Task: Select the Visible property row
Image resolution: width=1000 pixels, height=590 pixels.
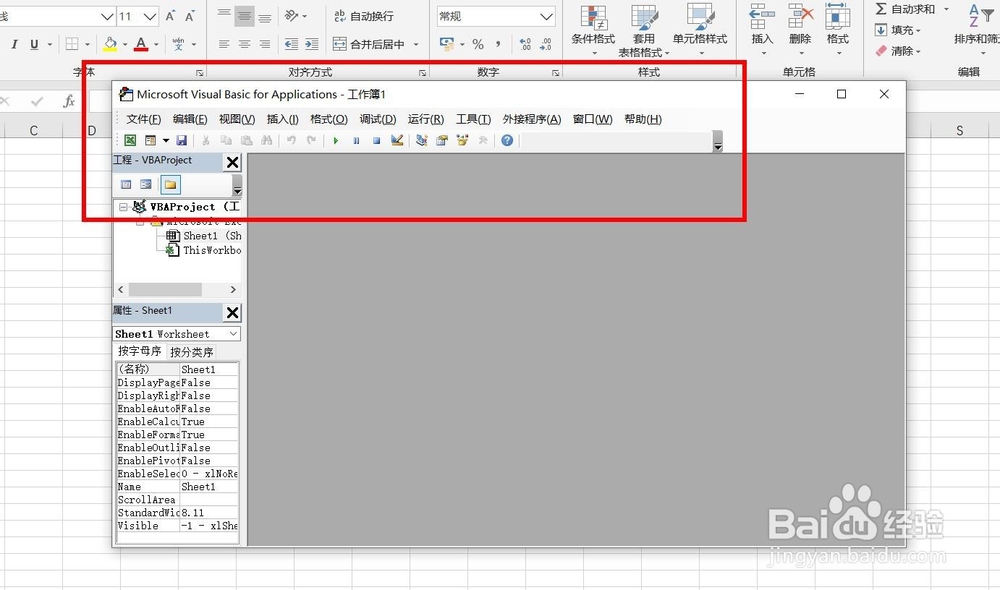Action: (x=177, y=526)
